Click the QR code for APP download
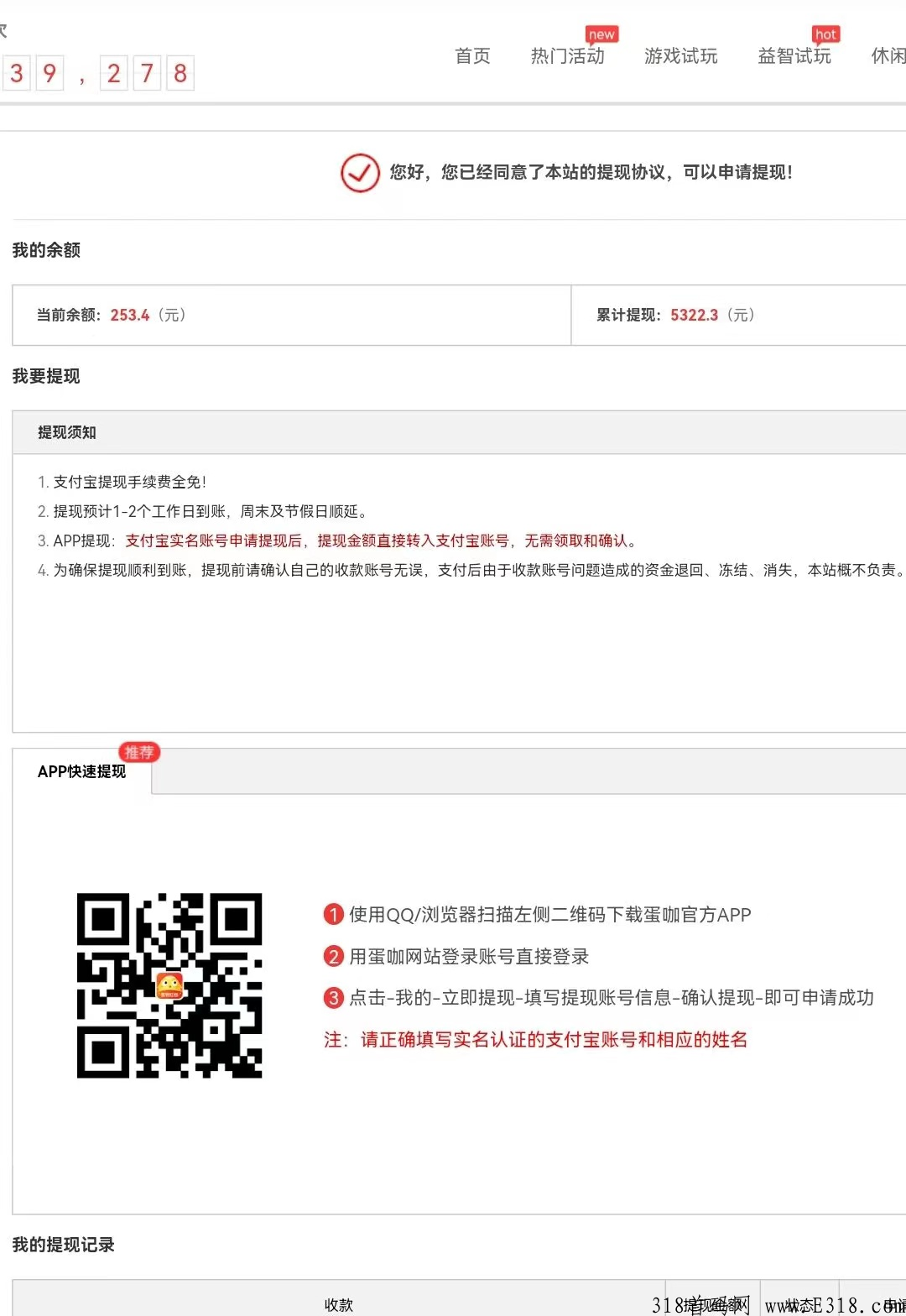The height and width of the screenshot is (1316, 906). [169, 985]
